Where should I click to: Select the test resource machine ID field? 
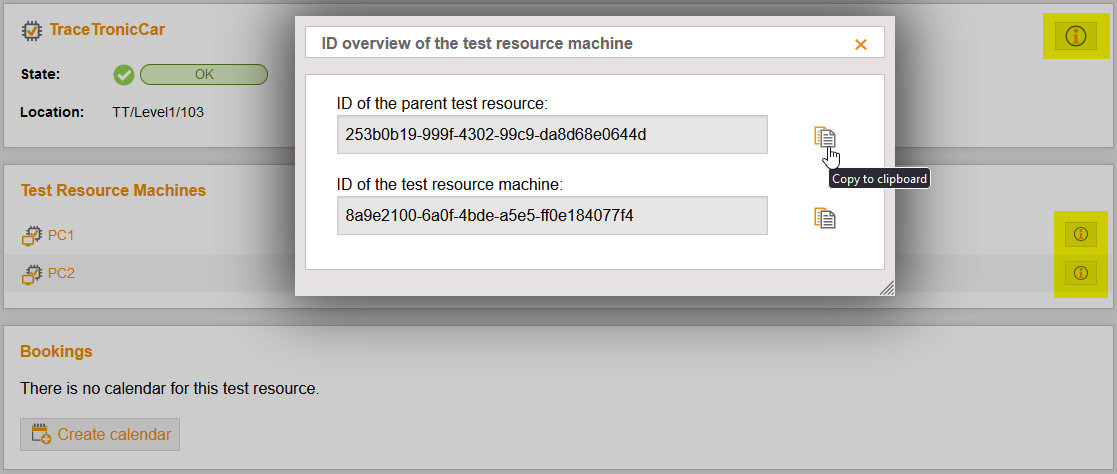pyautogui.click(x=552, y=215)
